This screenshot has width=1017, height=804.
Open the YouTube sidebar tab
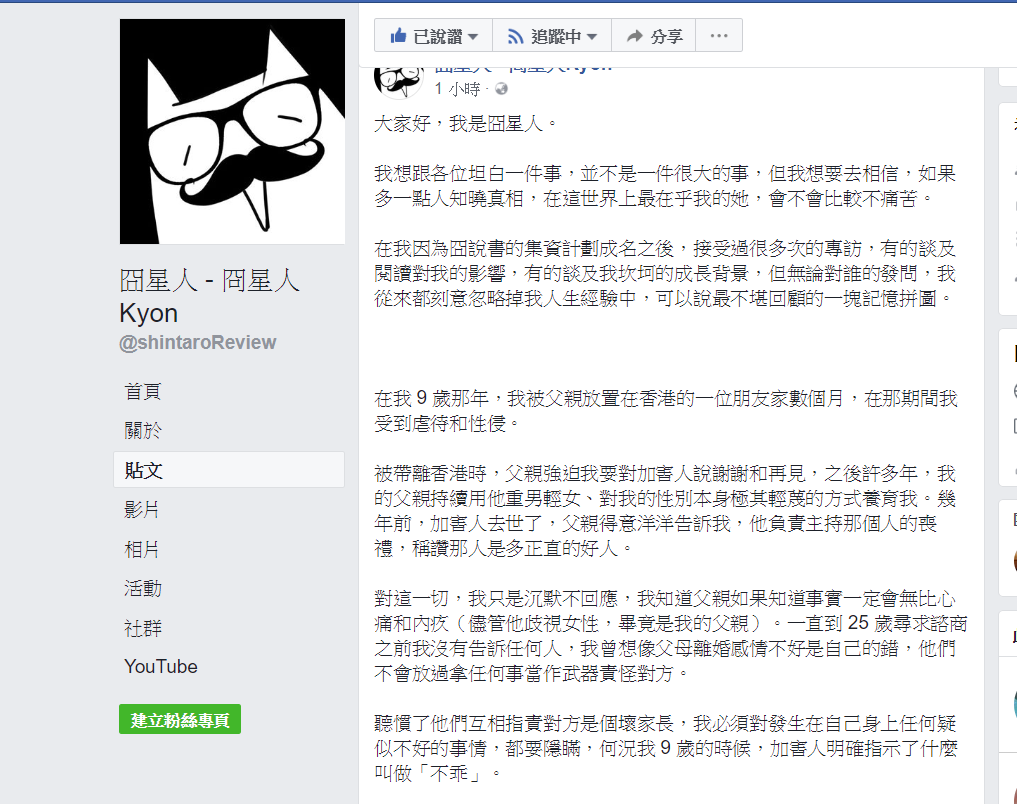coord(161,667)
